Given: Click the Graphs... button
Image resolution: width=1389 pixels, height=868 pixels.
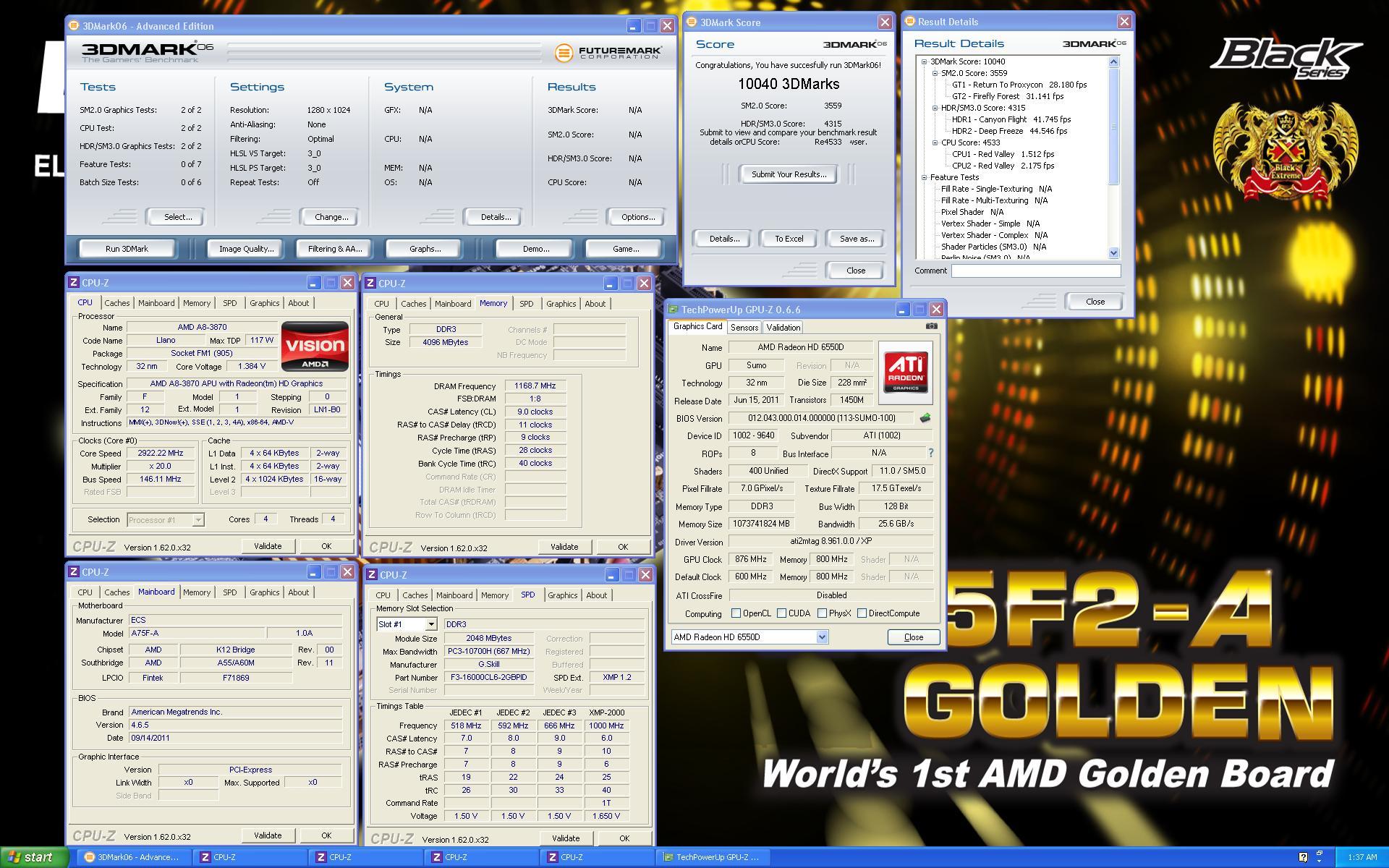Looking at the screenshot, I should tap(425, 249).
